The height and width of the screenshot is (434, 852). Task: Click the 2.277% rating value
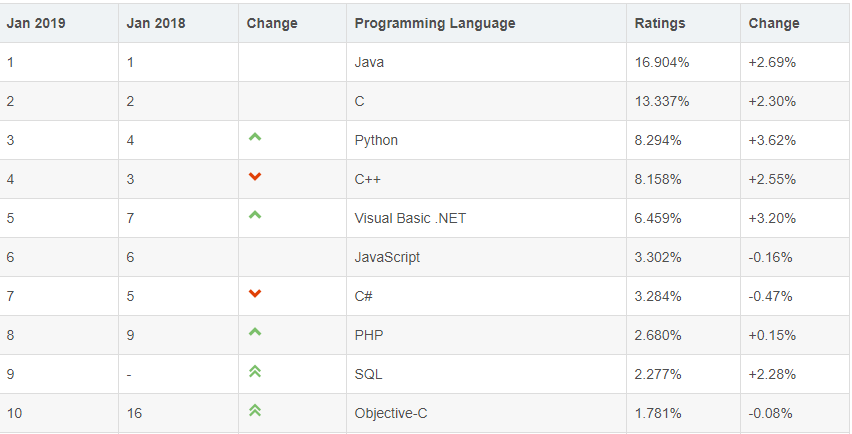point(658,375)
